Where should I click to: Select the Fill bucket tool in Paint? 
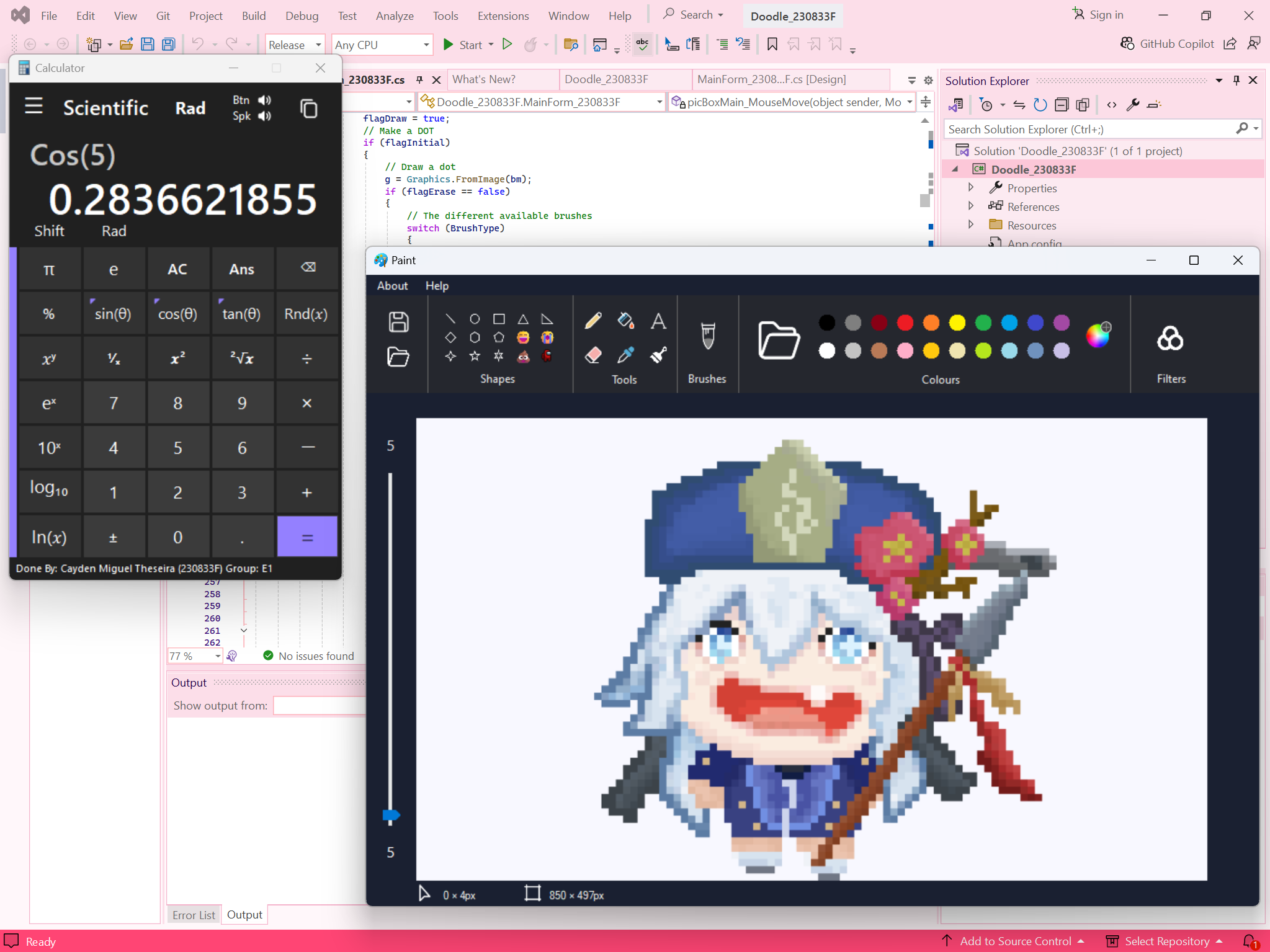pos(626,320)
